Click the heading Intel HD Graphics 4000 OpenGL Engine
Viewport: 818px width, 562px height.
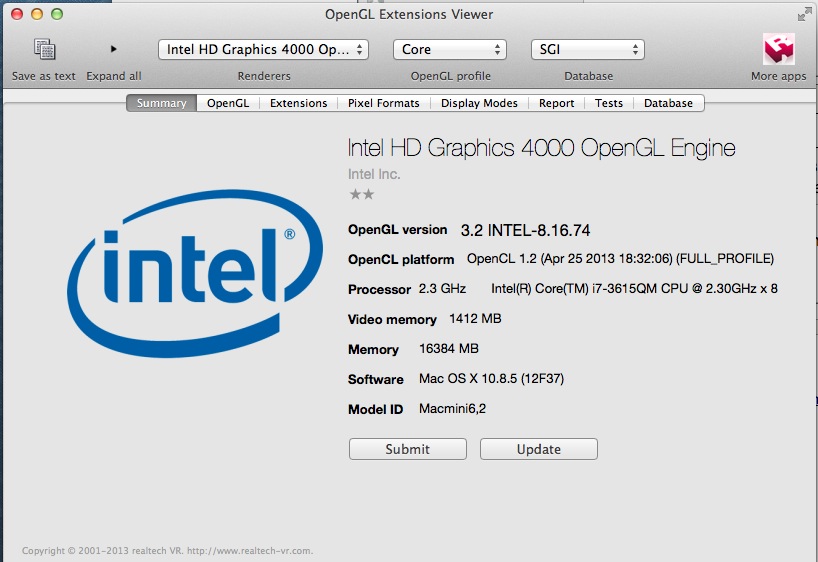(x=542, y=148)
